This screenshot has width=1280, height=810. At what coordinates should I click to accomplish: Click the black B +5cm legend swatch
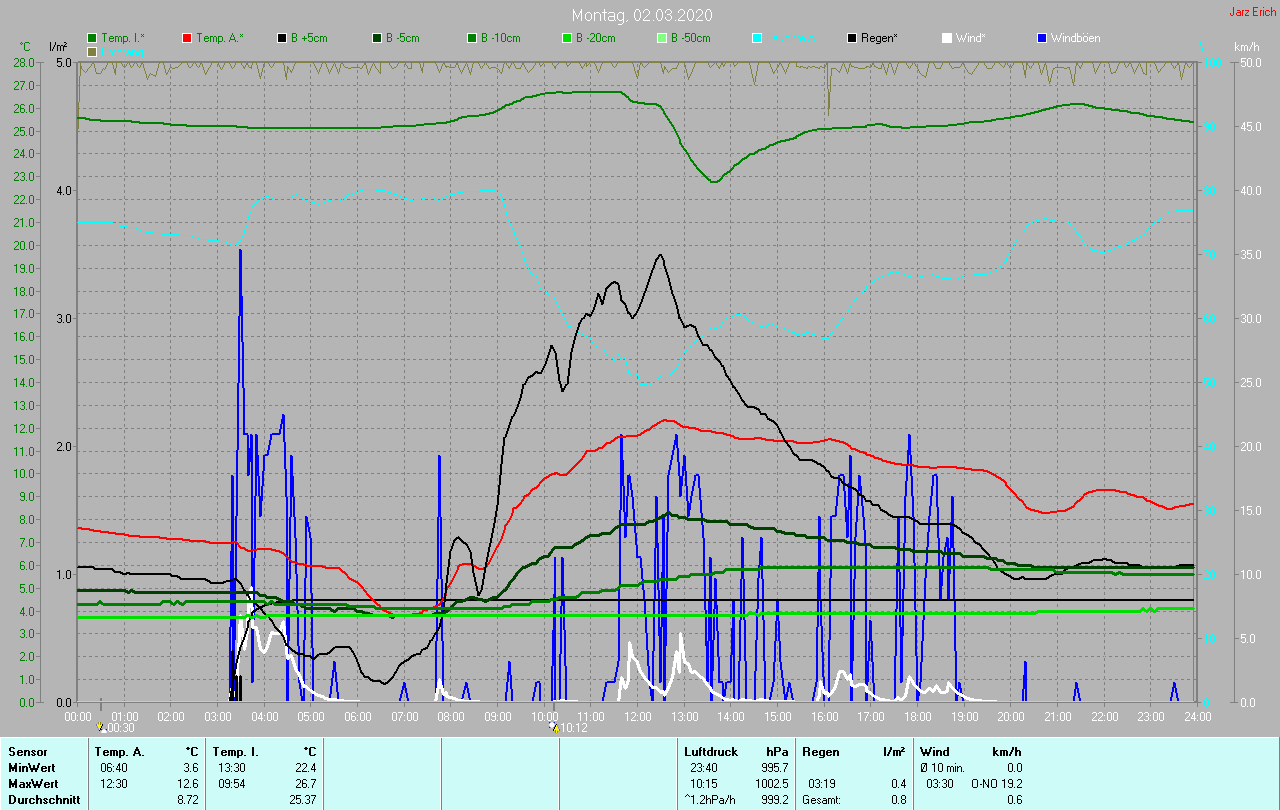(282, 38)
